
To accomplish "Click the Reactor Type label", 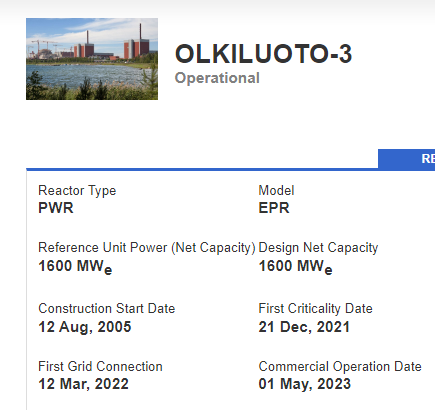I will (77, 191).
